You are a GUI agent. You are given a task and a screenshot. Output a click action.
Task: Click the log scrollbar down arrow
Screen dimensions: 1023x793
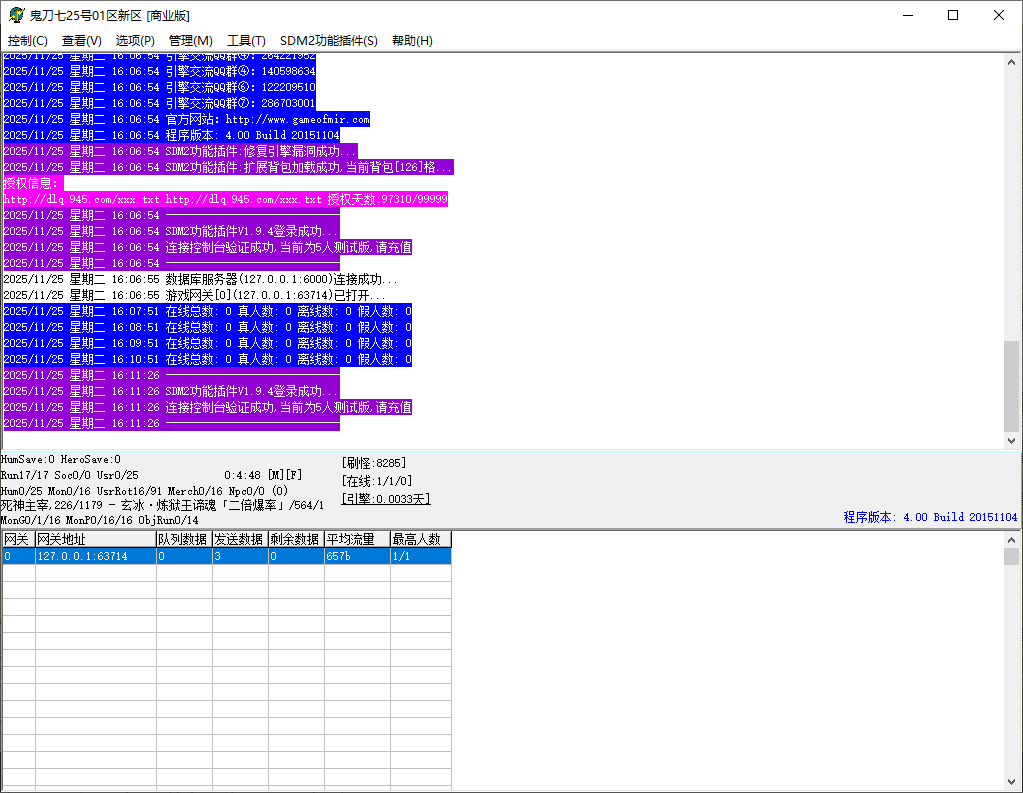coord(1011,441)
